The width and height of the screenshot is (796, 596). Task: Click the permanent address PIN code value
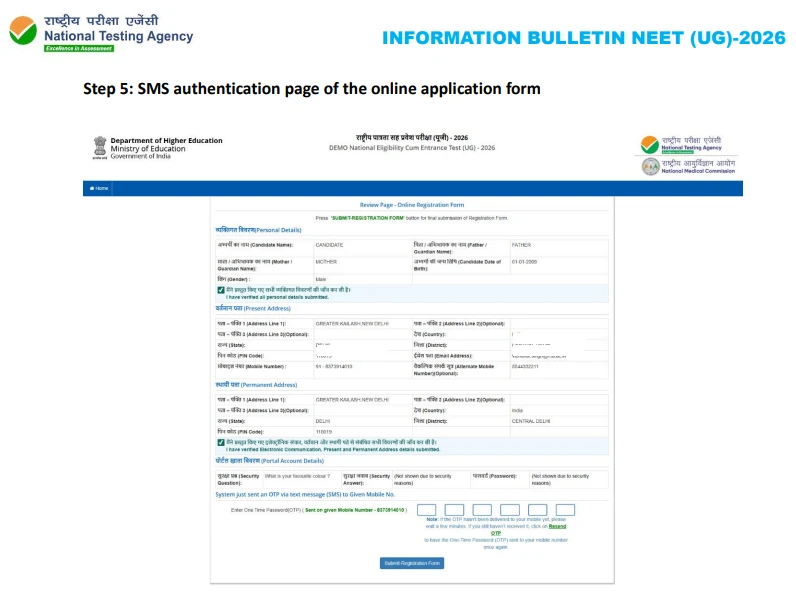tap(323, 432)
